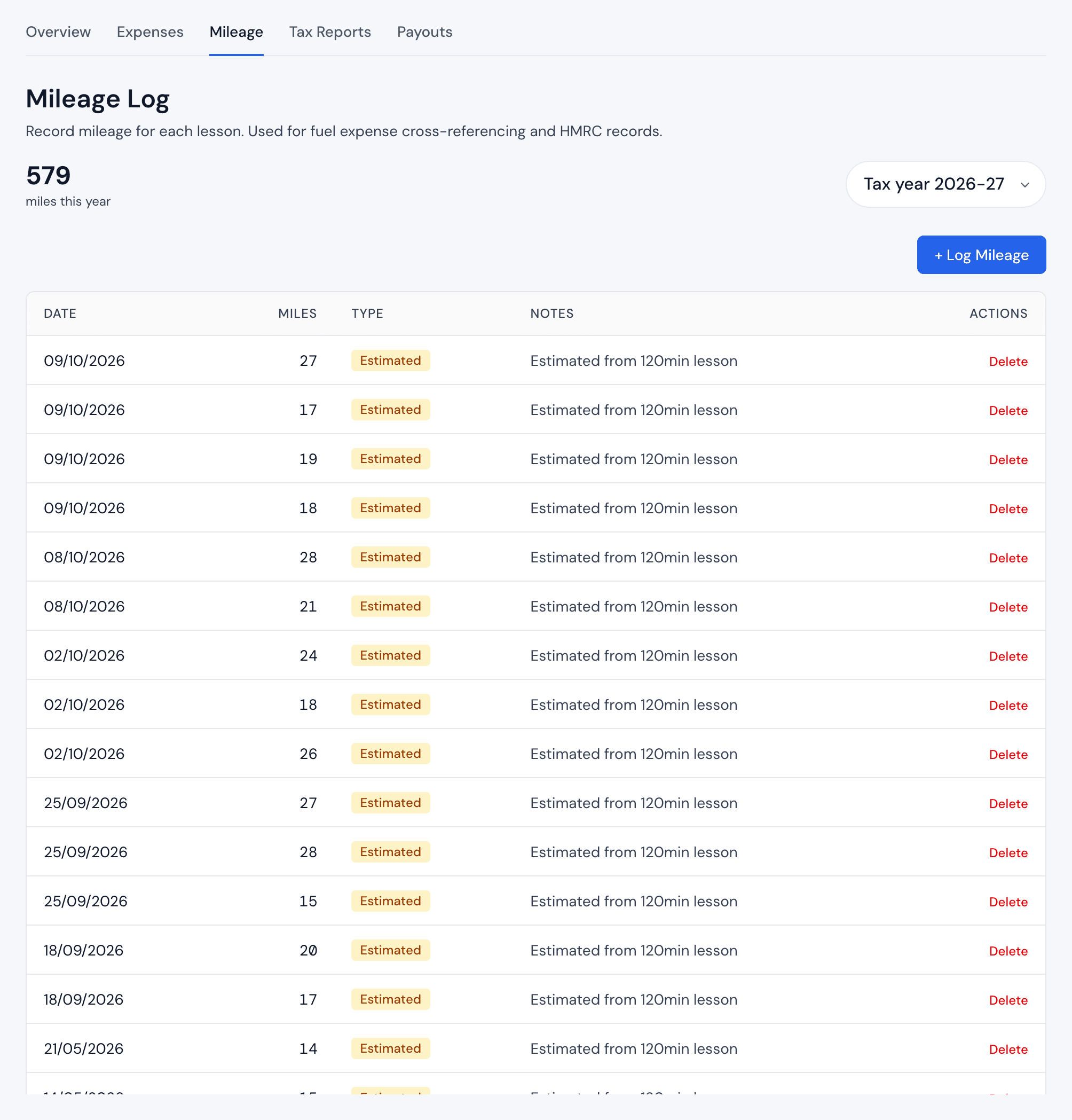Delete the 02/10/2026 entry with 26 miles

(x=1008, y=754)
